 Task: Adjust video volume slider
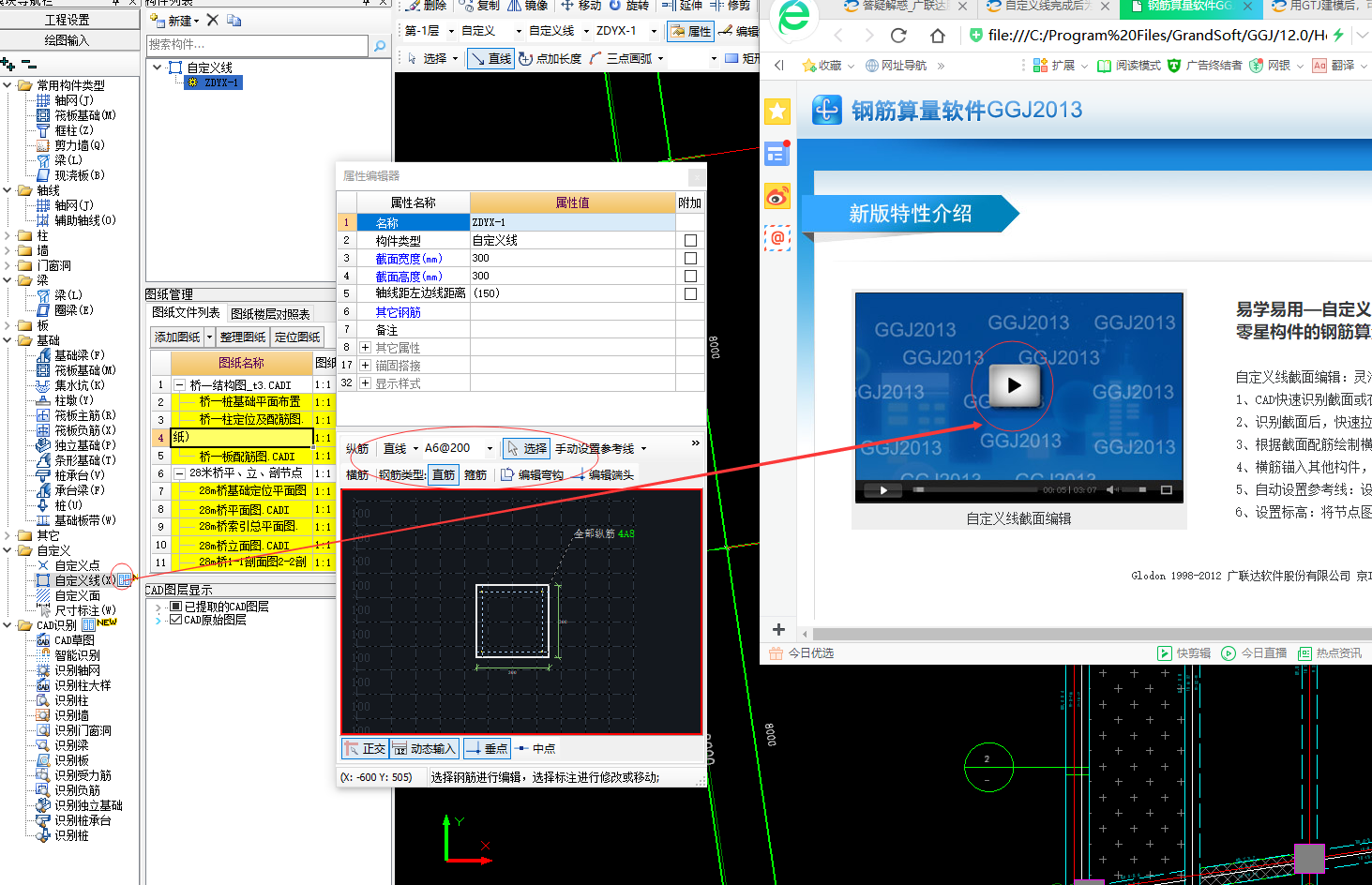1133,489
